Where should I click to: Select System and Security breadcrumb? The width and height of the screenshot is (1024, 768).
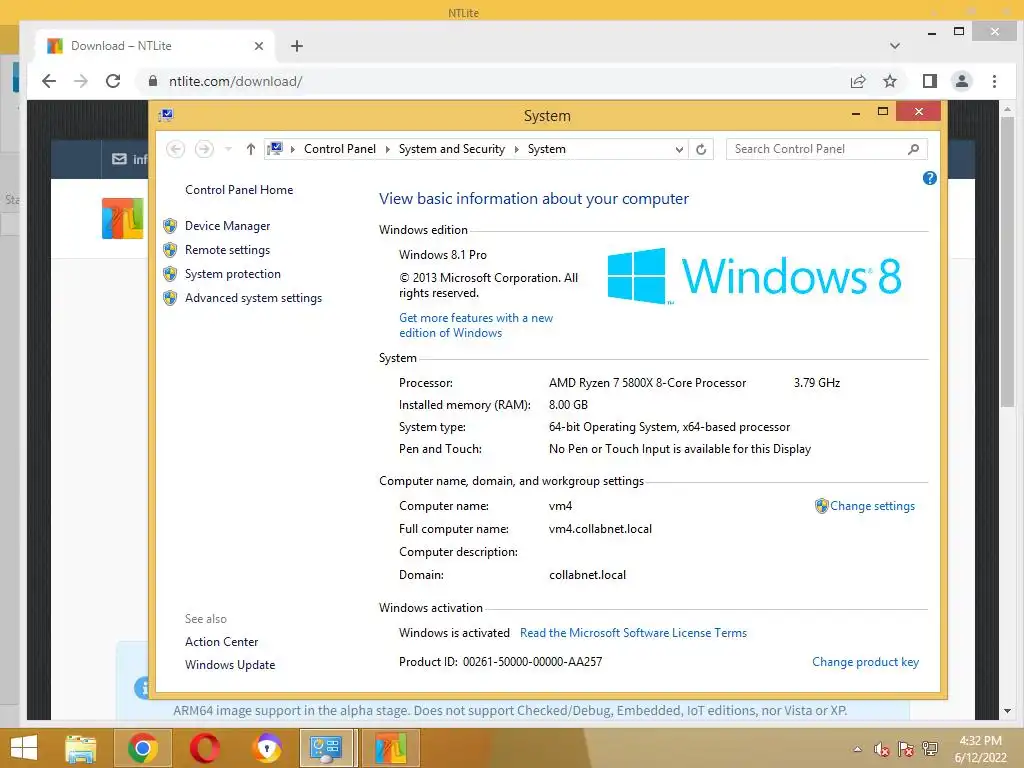[x=452, y=149]
